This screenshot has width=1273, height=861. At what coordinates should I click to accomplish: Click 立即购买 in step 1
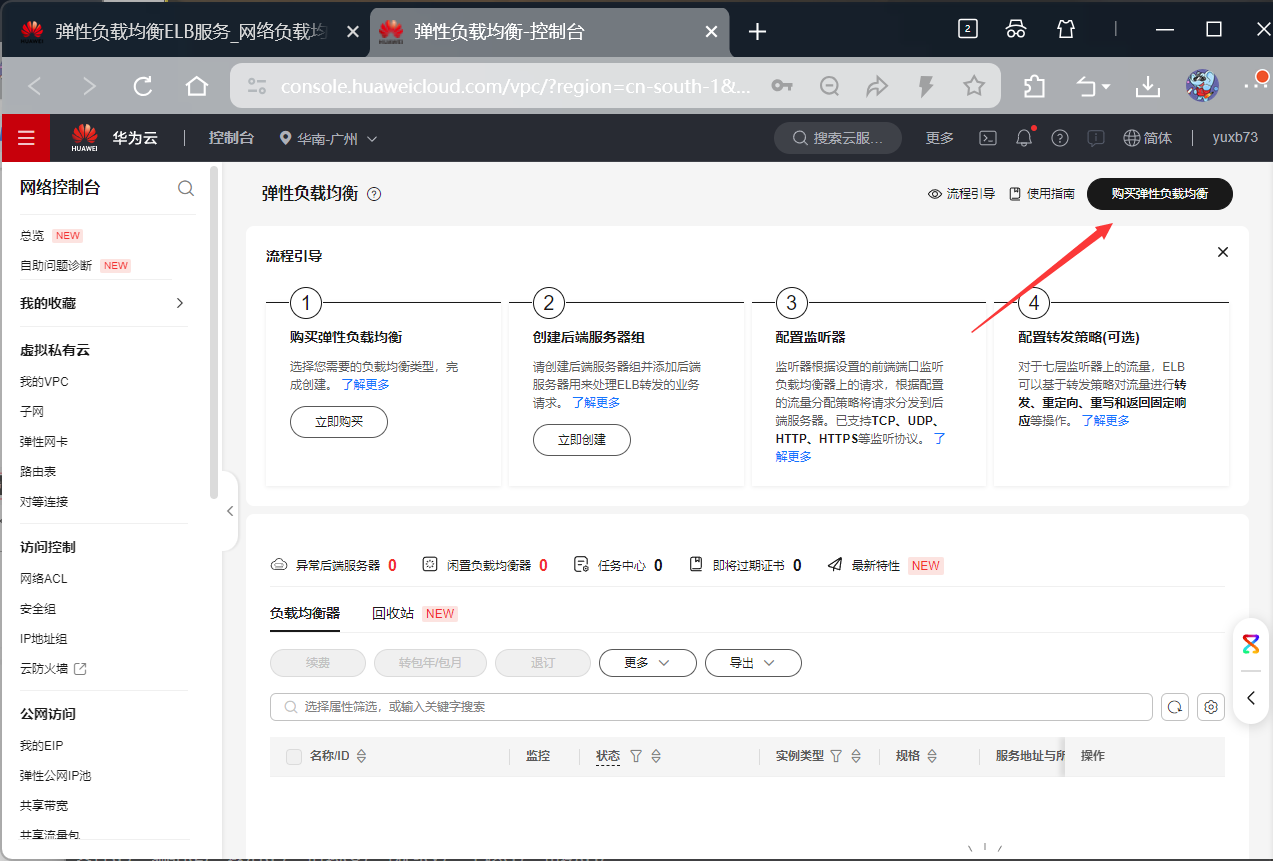(x=339, y=422)
